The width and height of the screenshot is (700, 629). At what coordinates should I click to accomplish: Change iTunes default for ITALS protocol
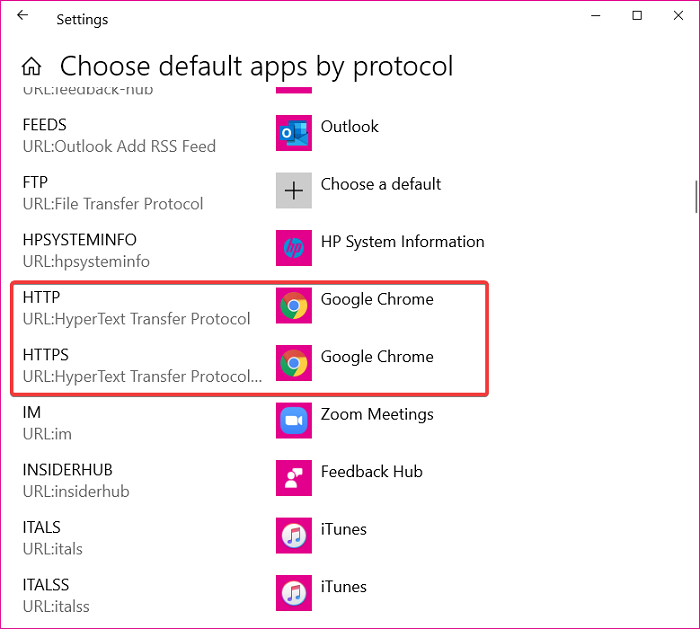(344, 529)
